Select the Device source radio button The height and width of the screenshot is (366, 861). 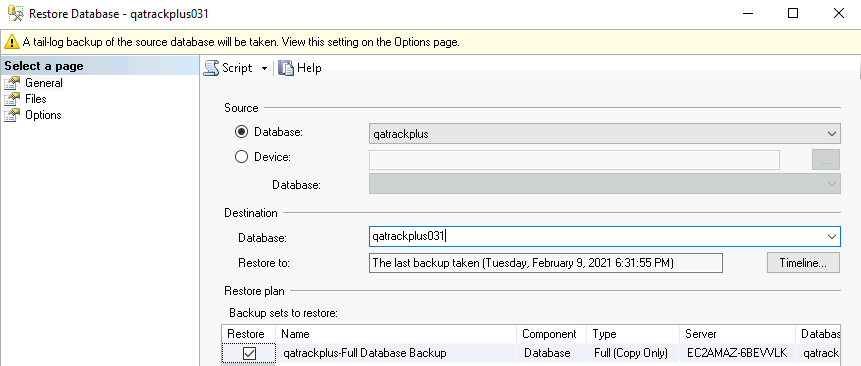click(x=241, y=157)
